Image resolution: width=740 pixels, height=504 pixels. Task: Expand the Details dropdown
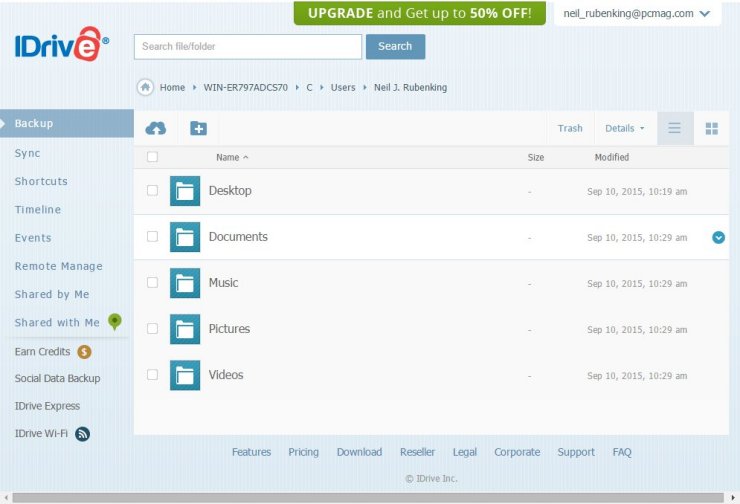pos(624,128)
